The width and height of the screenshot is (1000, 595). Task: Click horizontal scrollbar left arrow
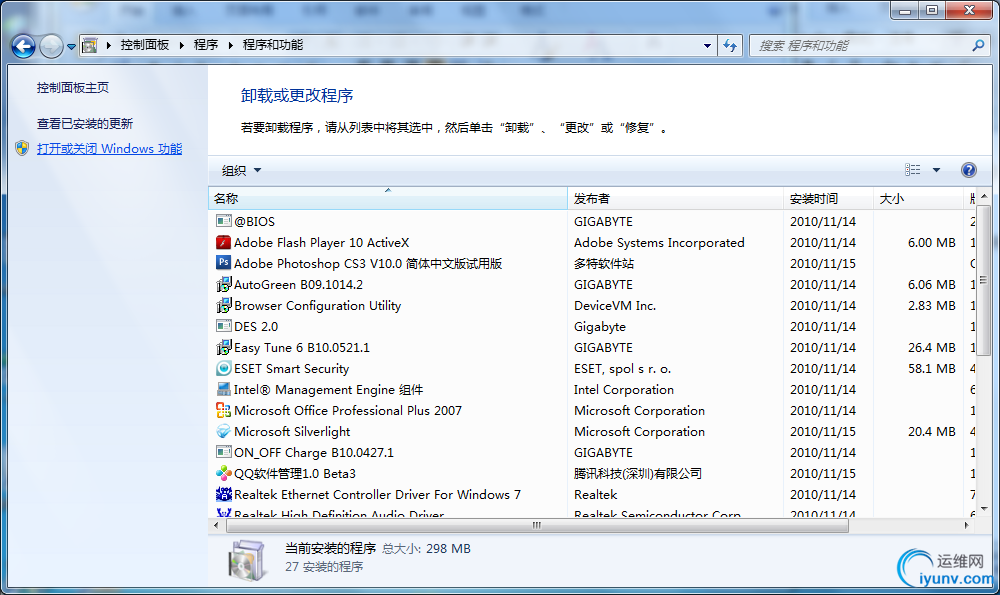coord(216,525)
